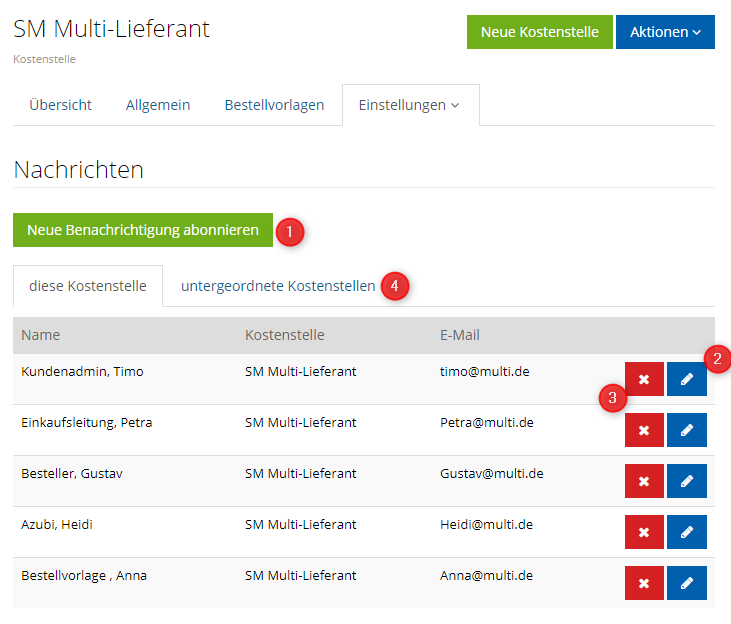Edit notification for Kundenadmin, Timo
Viewport: 731px width, 624px height.
pyautogui.click(x=686, y=379)
